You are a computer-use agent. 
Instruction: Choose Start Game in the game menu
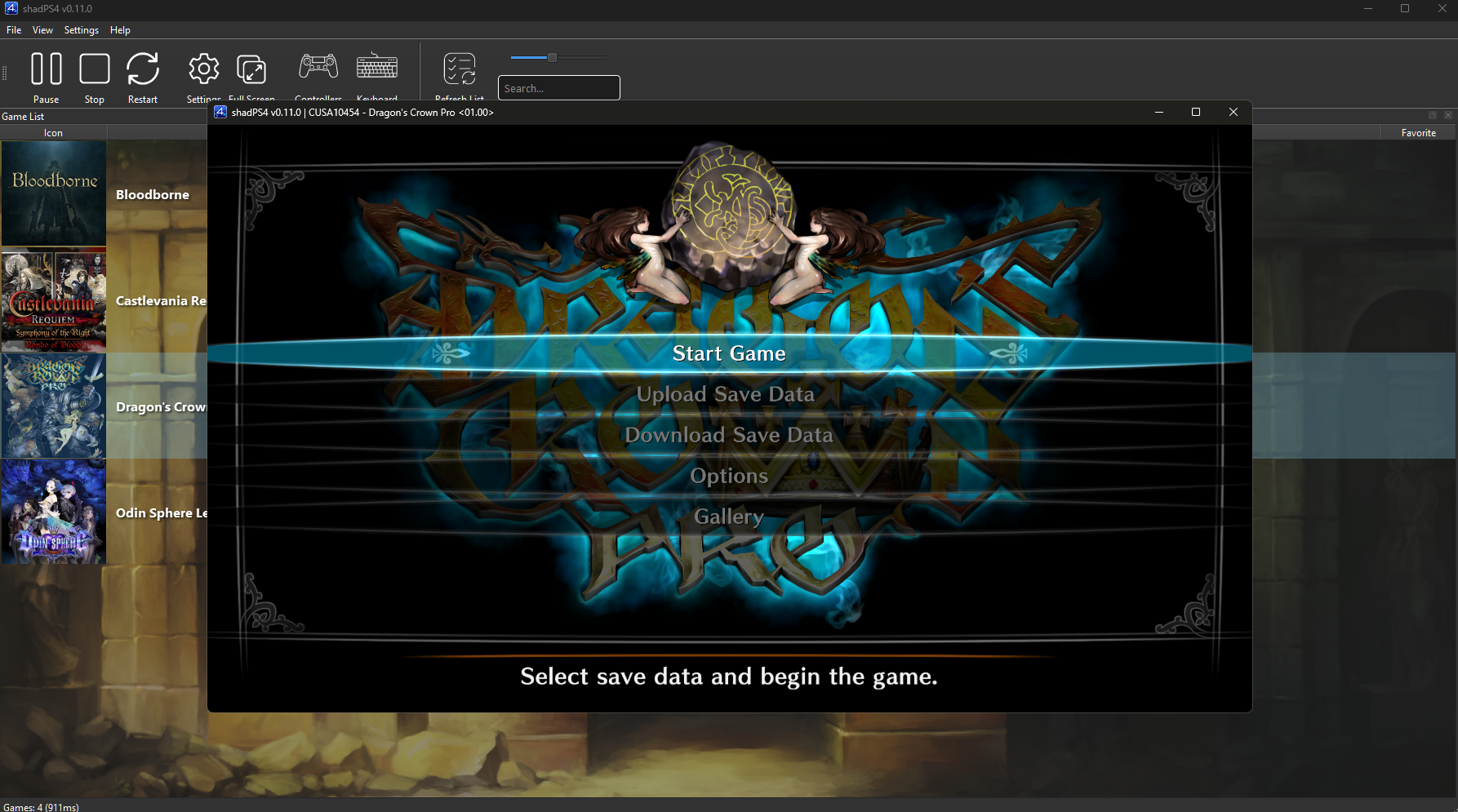(729, 353)
